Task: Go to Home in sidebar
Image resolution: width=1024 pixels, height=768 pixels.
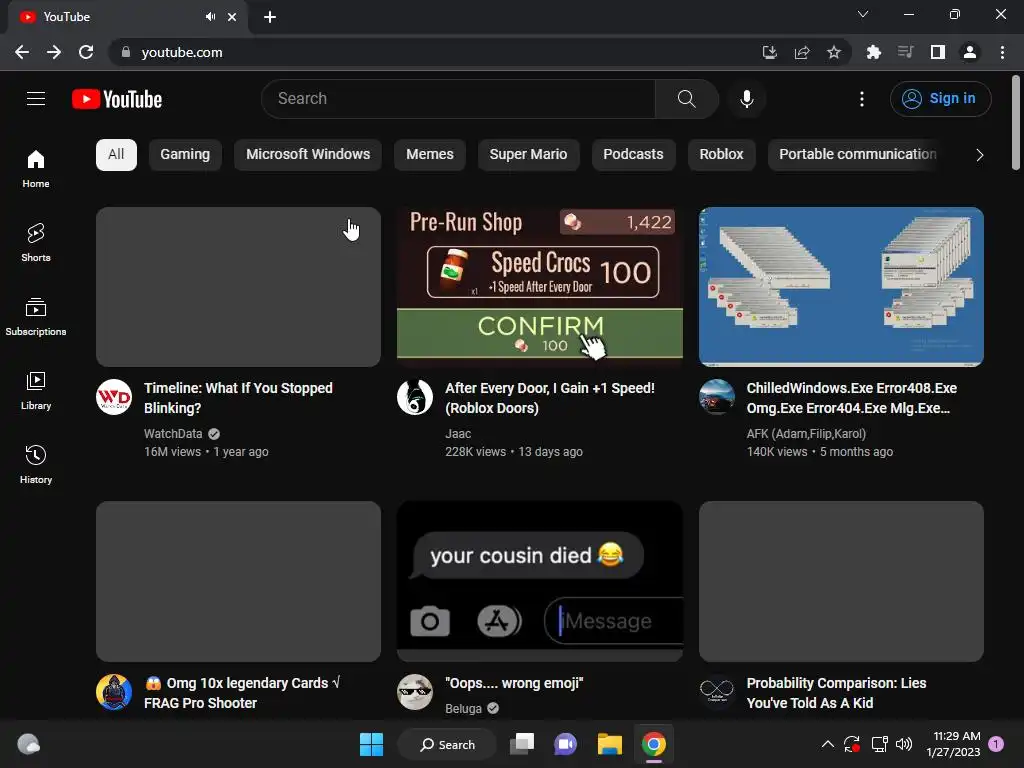Action: (x=36, y=168)
